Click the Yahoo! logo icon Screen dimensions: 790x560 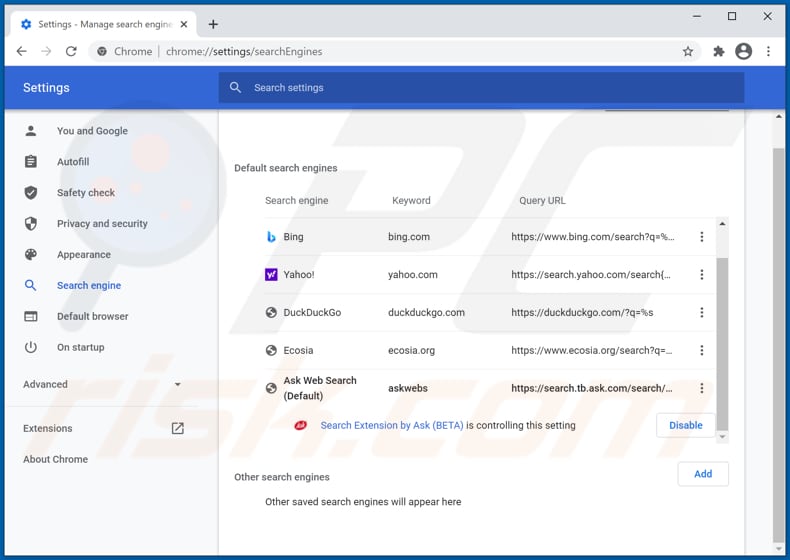coord(271,275)
